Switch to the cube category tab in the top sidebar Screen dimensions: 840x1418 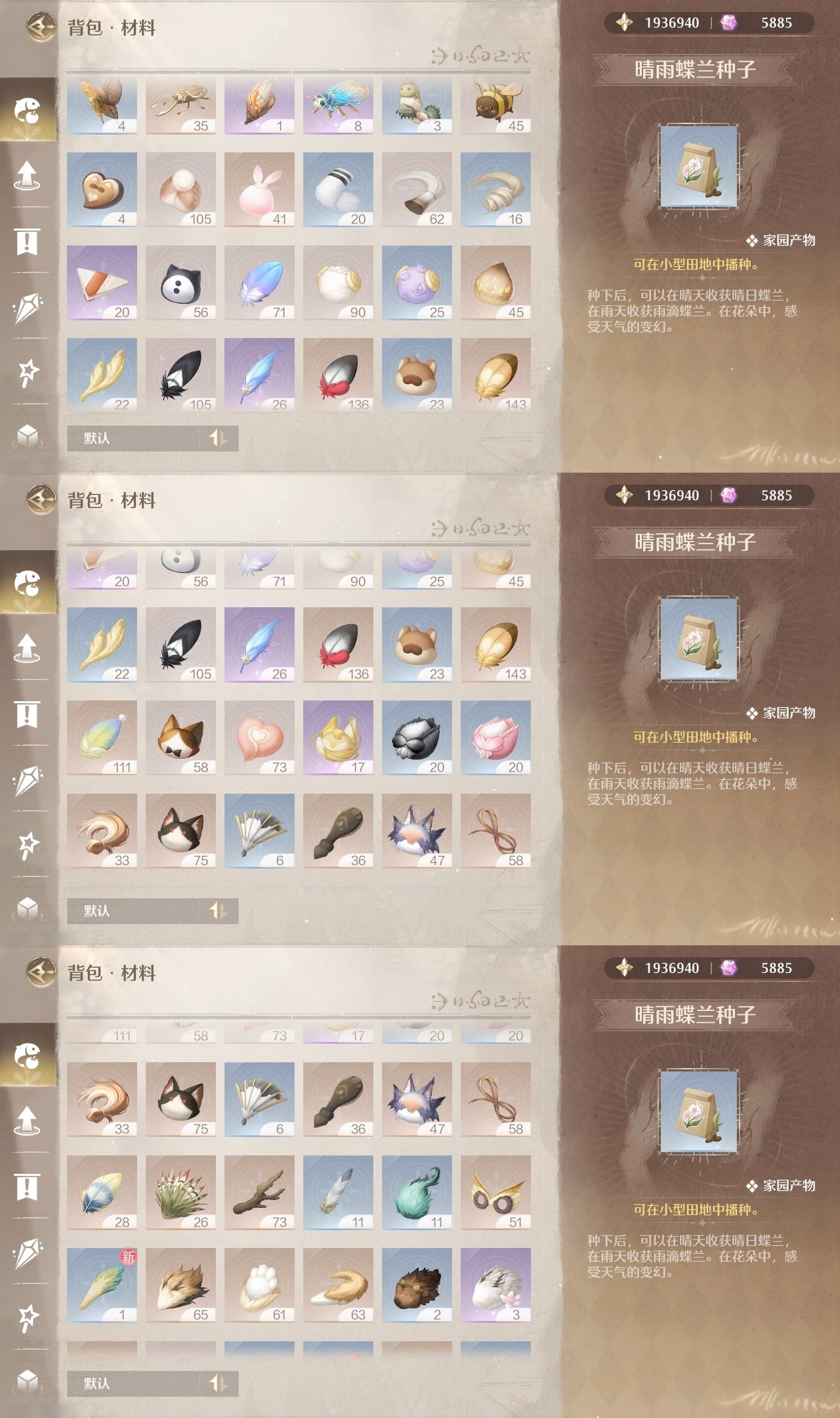pyautogui.click(x=28, y=435)
